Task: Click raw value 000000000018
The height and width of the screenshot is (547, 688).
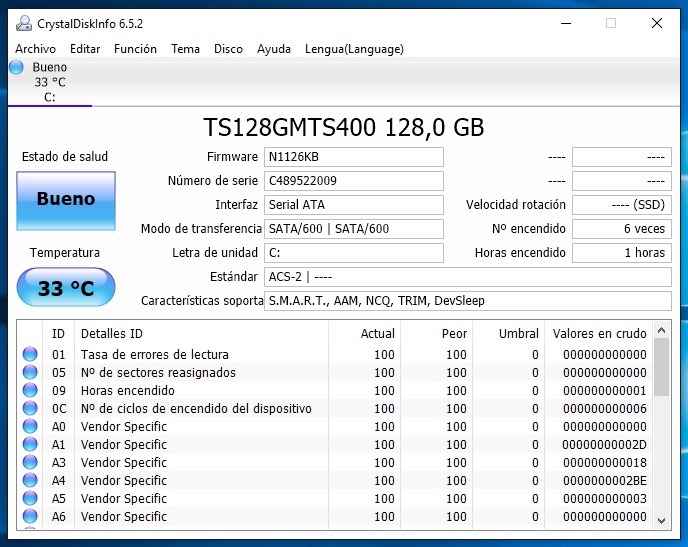Action: [x=605, y=462]
